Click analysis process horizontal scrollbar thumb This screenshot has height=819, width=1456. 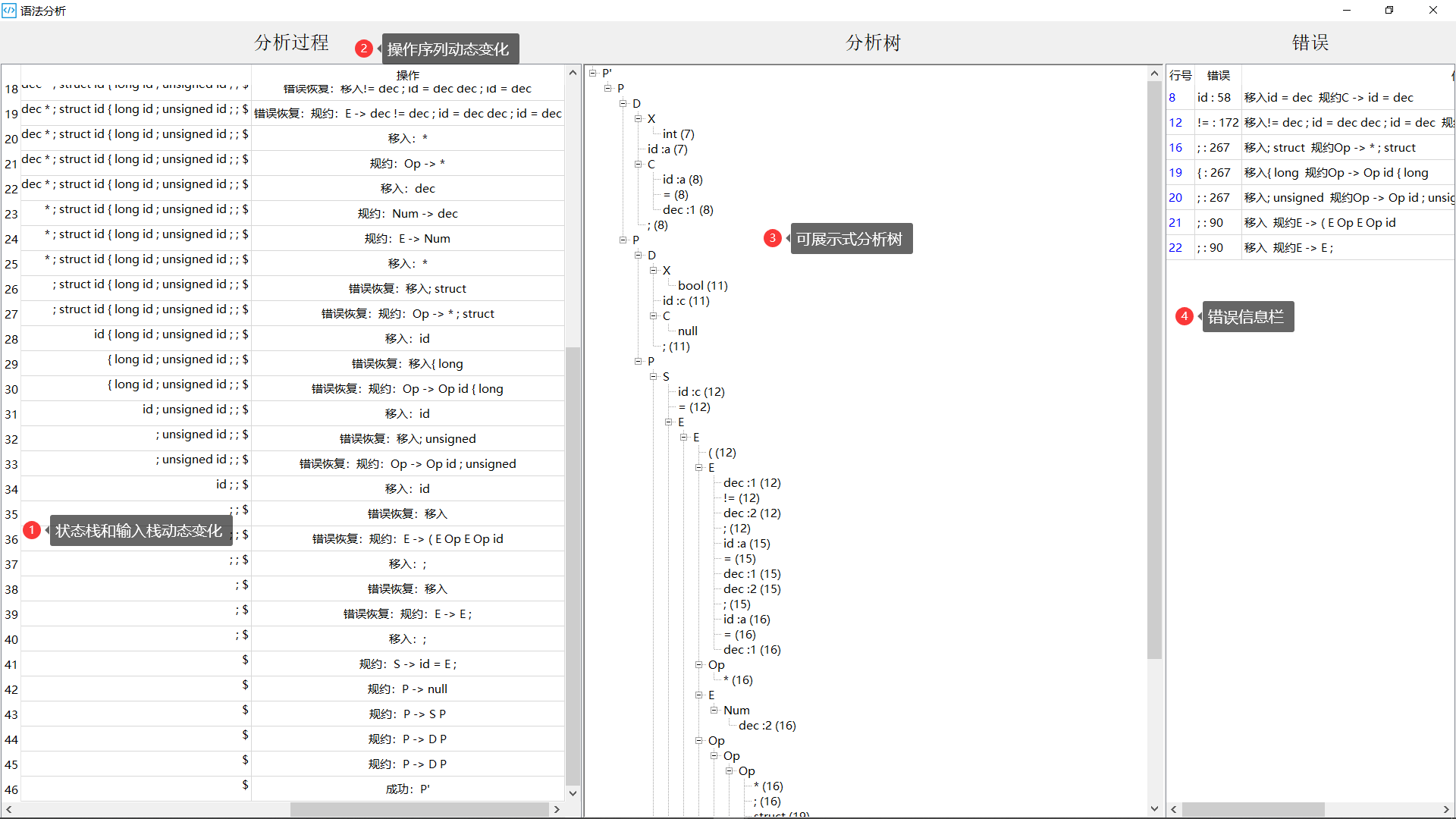click(419, 810)
